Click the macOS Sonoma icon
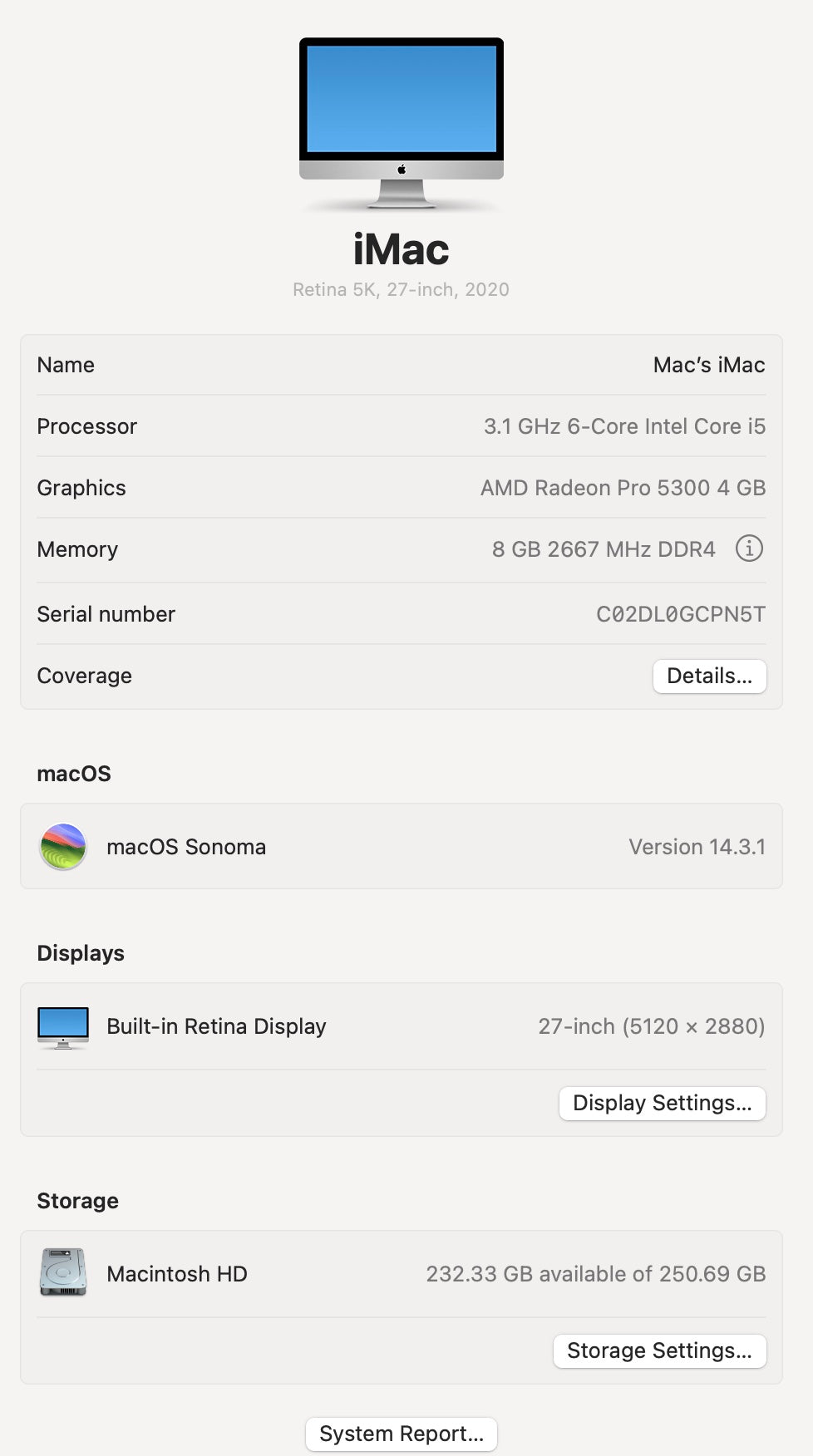The height and width of the screenshot is (1456, 813). click(x=63, y=847)
